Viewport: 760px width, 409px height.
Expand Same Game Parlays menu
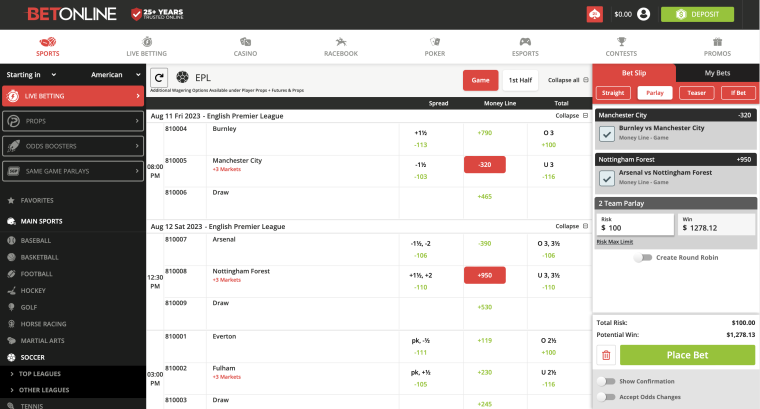pos(73,171)
